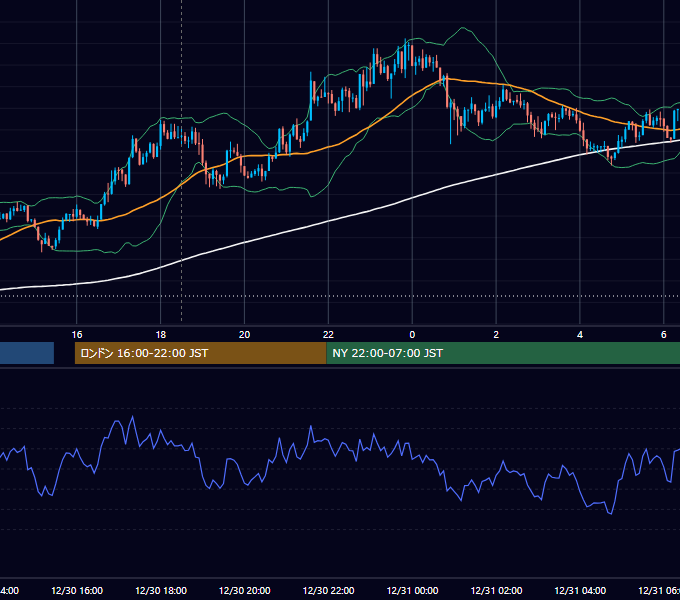Click the '20' hour label on price chart axis
This screenshot has width=680, height=600.
[245, 335]
